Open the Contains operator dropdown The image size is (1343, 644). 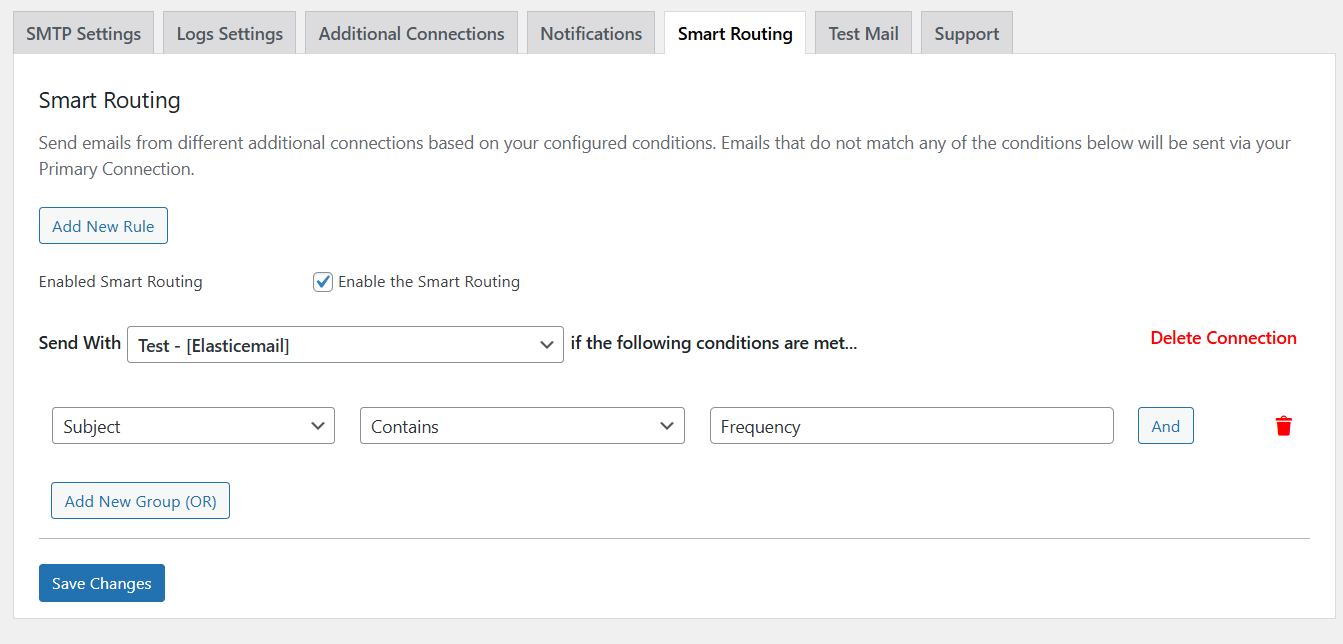[522, 425]
